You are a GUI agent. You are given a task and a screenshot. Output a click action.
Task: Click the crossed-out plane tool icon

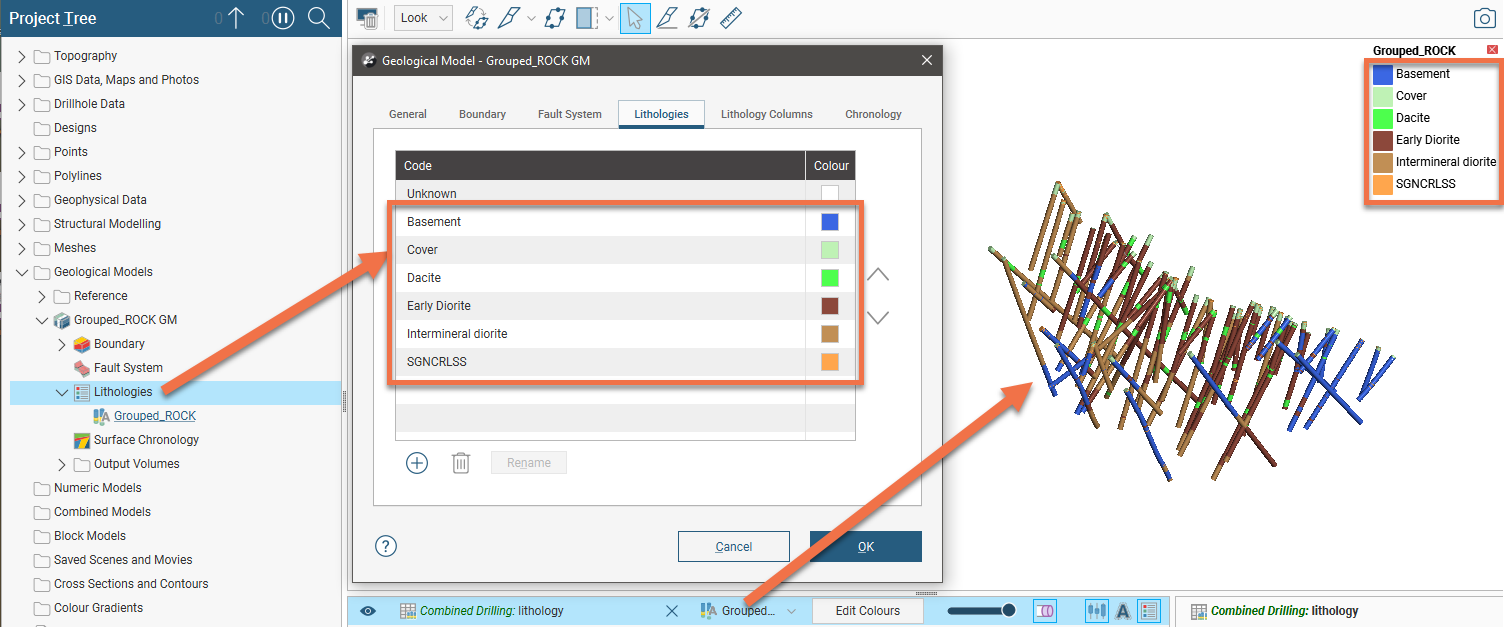[699, 18]
